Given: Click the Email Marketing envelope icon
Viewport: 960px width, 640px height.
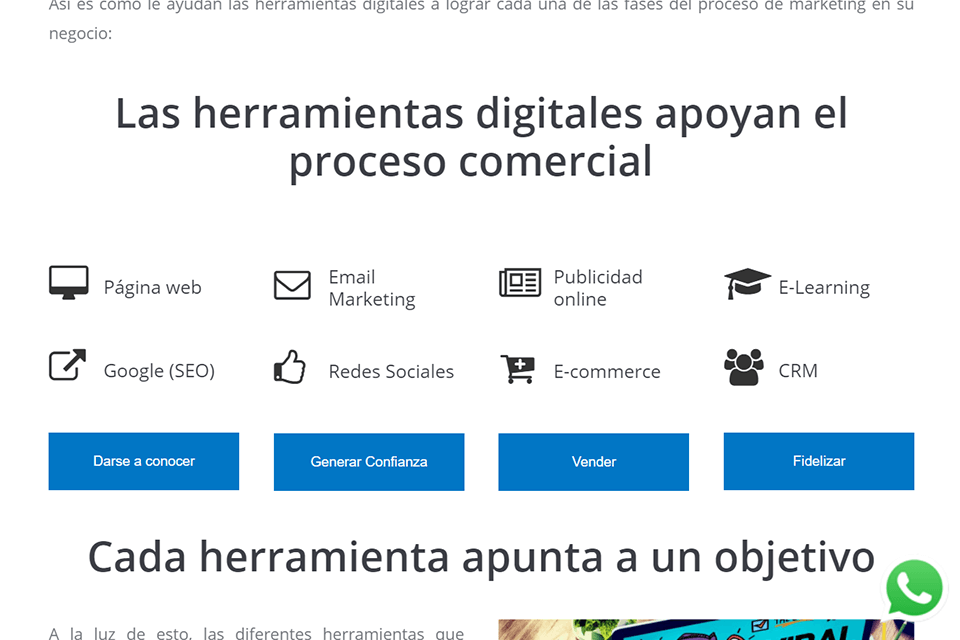Looking at the screenshot, I should pyautogui.click(x=292, y=285).
